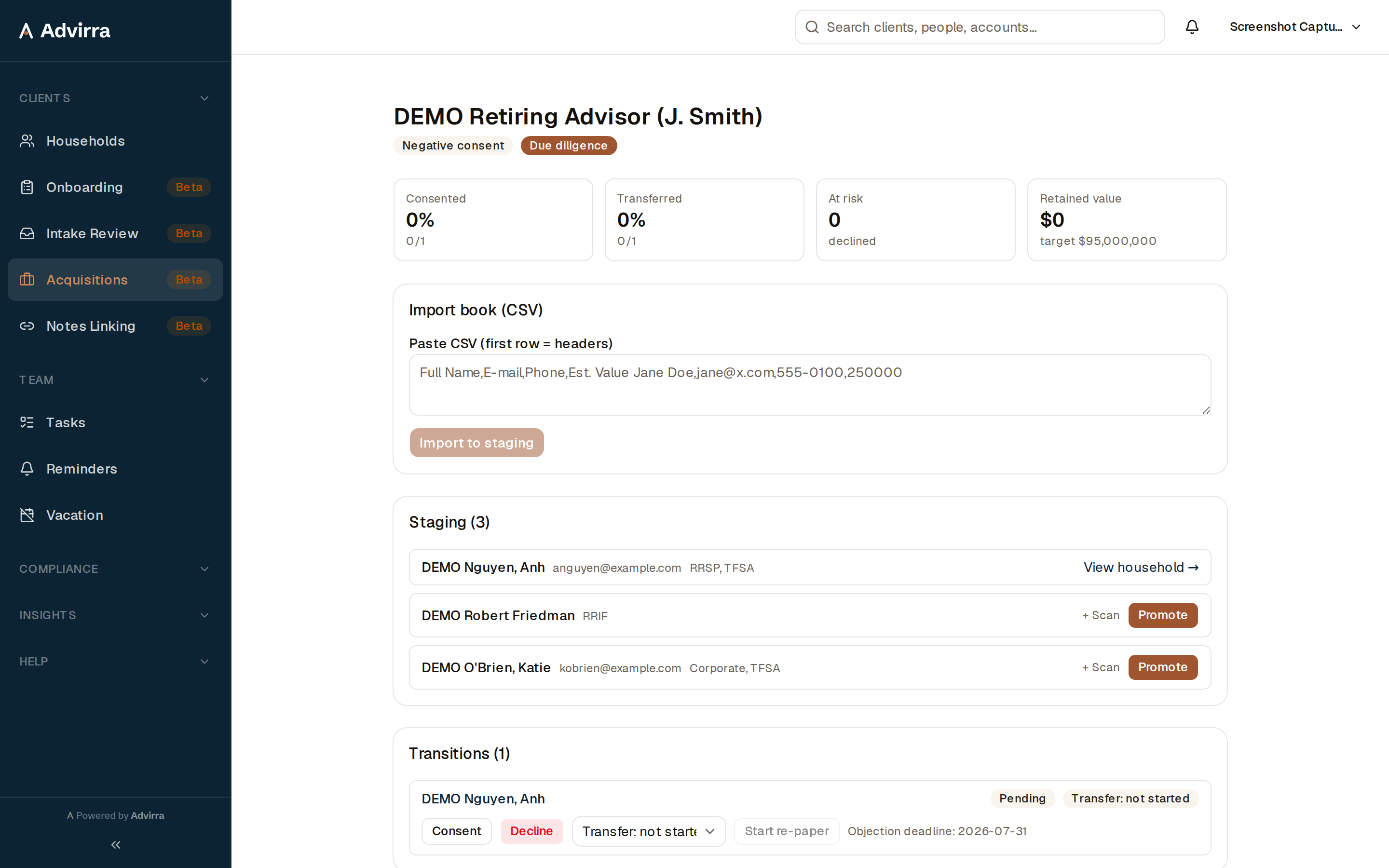Open Households from the sidebar icon
The image size is (1389, 868).
[x=27, y=141]
